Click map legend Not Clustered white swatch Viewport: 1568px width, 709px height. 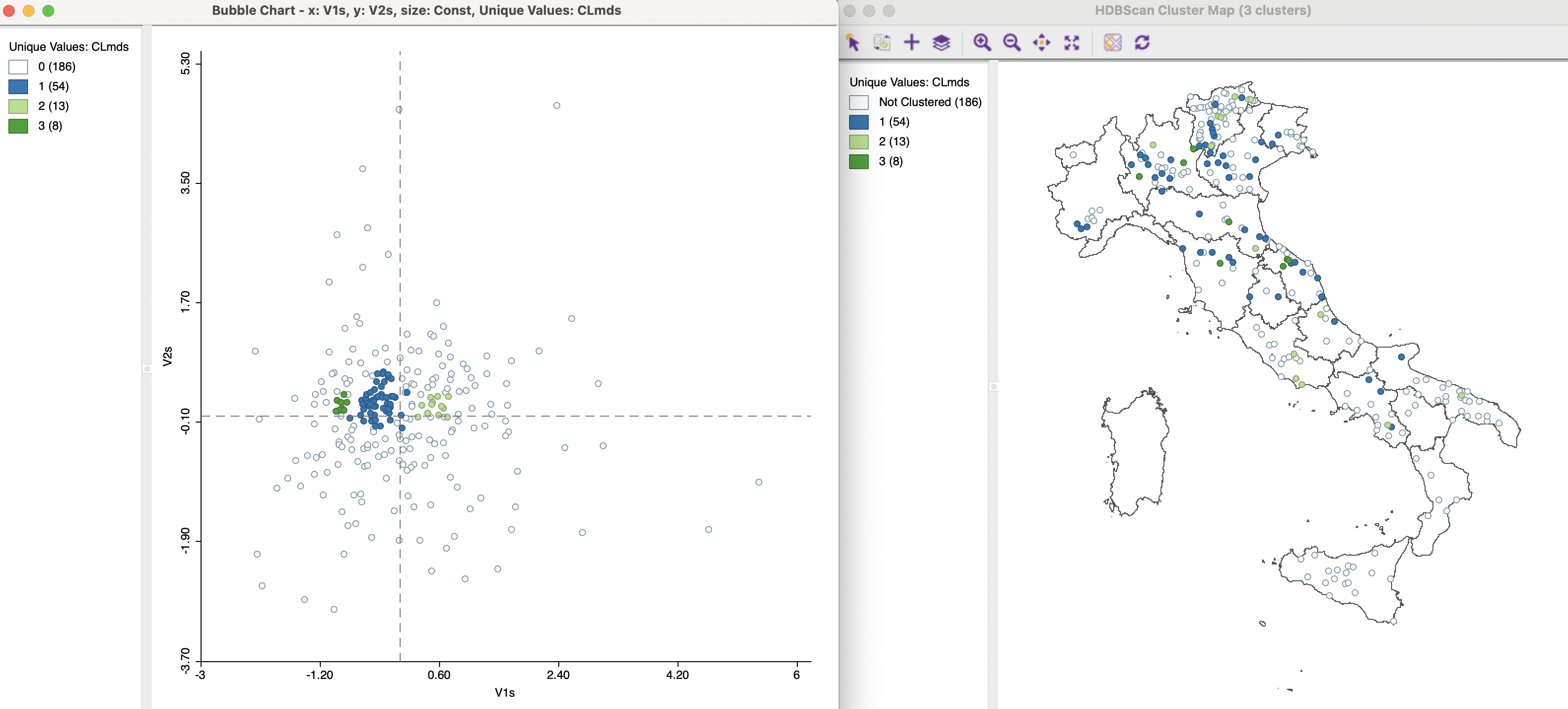click(x=859, y=103)
